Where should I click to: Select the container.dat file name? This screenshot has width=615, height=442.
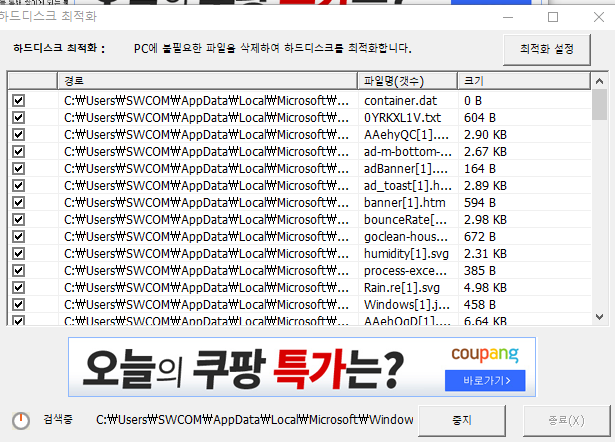400,101
